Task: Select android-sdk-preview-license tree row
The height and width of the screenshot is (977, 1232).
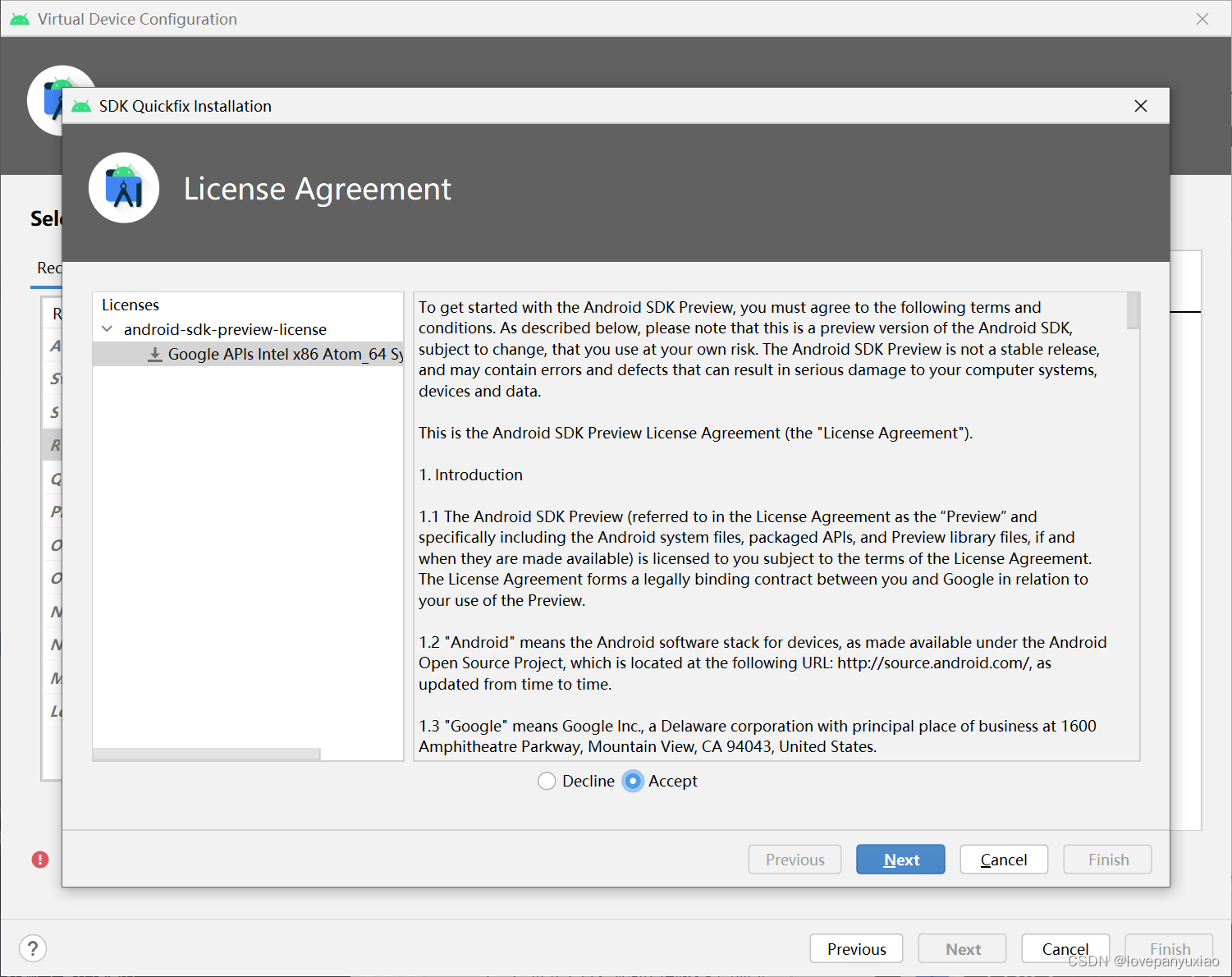Action: click(x=248, y=329)
